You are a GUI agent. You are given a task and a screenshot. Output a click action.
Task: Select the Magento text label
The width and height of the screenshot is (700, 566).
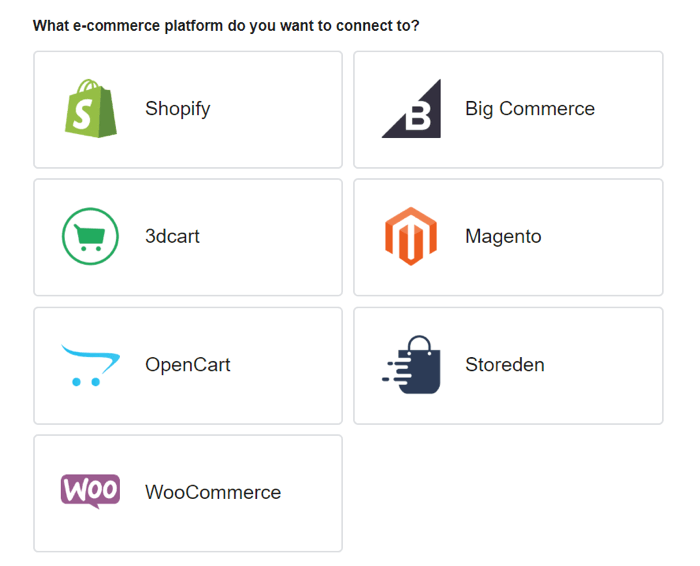coord(503,237)
